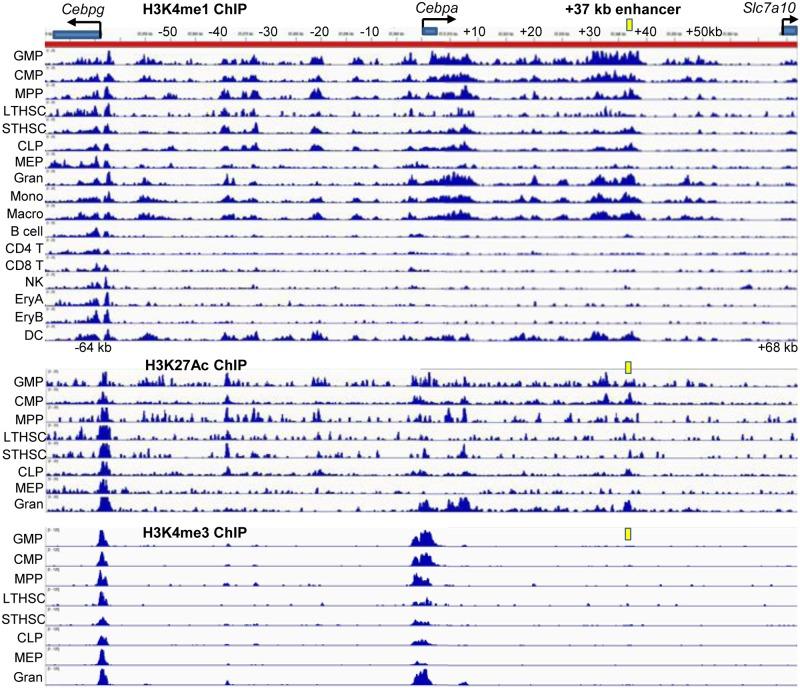Image resolution: width=800 pixels, height=688 pixels.
Task: Click the red chromosome position bar
Action: point(400,45)
